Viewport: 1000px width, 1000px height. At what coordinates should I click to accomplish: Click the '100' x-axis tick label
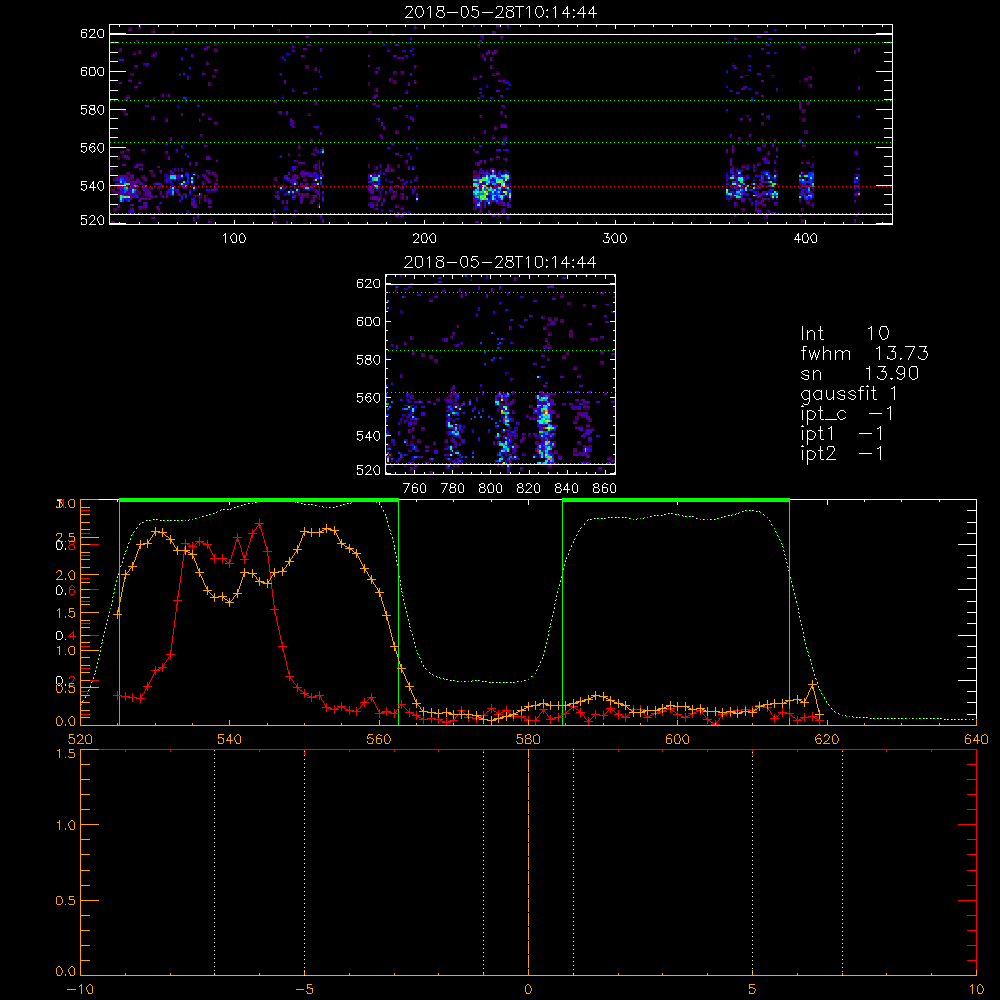234,239
